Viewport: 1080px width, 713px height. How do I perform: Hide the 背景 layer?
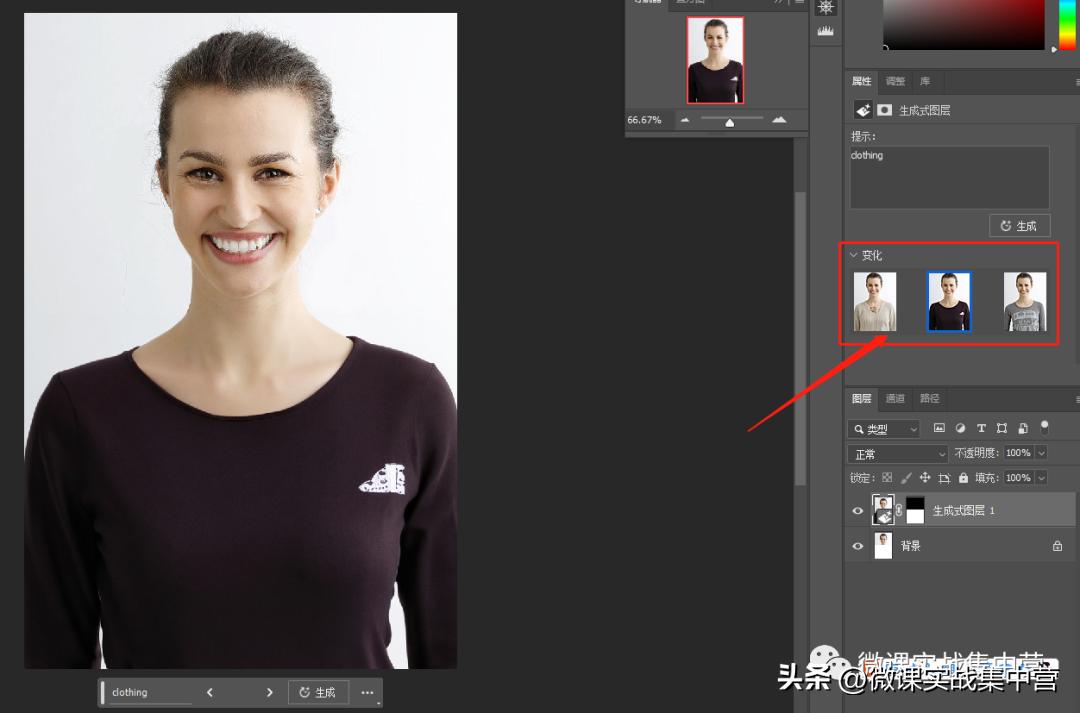click(857, 546)
